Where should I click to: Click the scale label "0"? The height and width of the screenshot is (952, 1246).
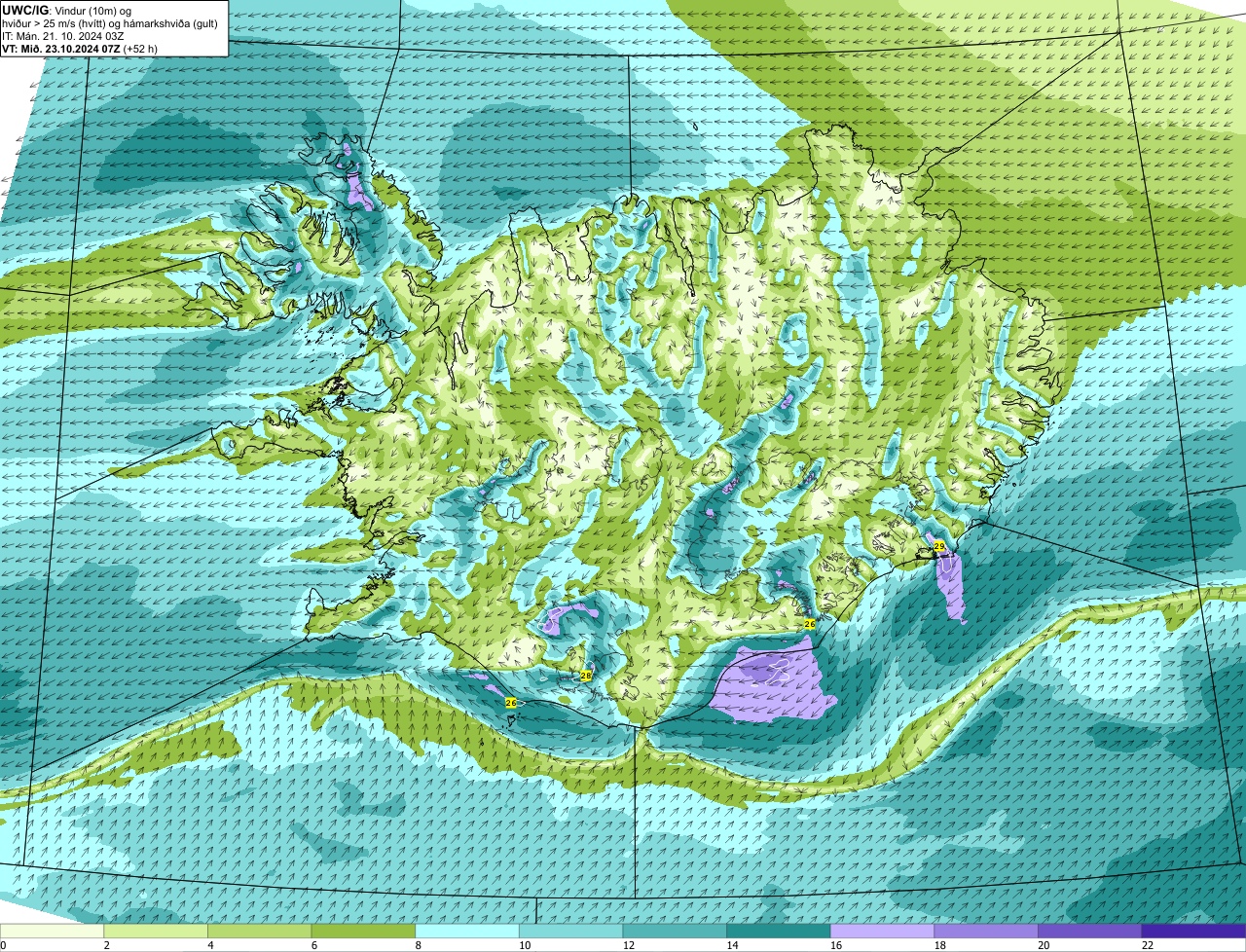3,945
